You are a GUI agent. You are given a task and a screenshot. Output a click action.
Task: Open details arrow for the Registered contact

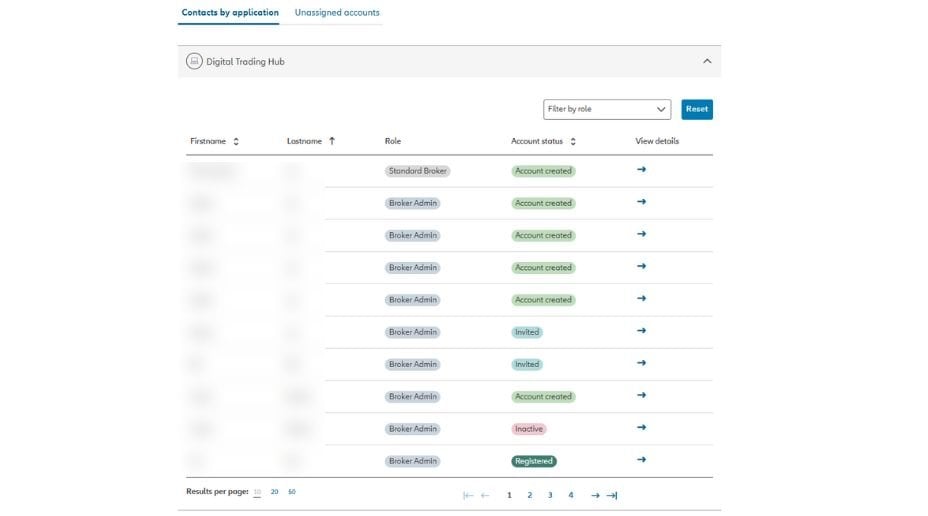click(x=641, y=459)
